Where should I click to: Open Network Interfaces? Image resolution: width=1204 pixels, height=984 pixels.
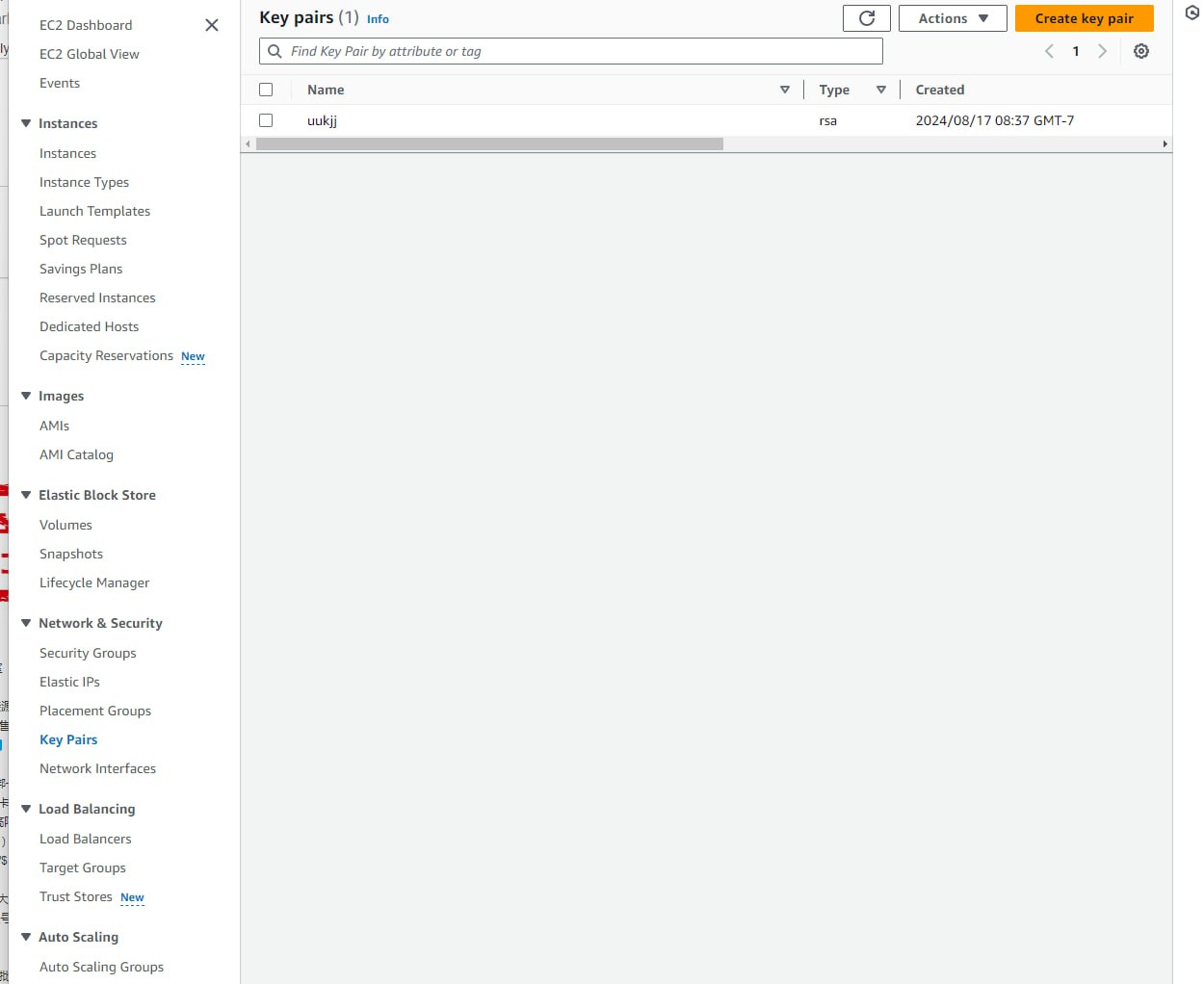pyautogui.click(x=97, y=768)
